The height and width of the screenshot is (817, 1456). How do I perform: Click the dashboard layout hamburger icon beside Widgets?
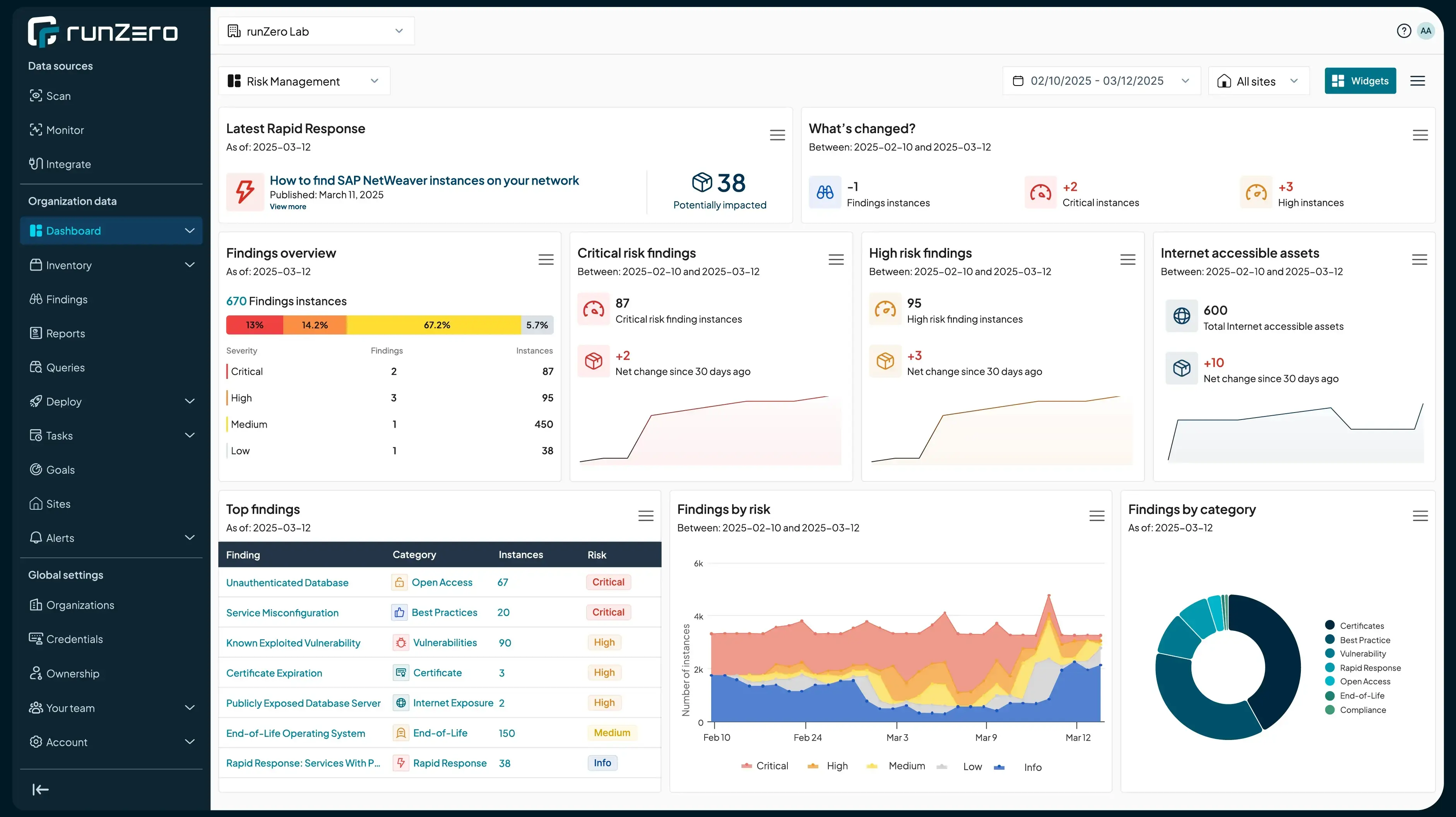pos(1417,81)
